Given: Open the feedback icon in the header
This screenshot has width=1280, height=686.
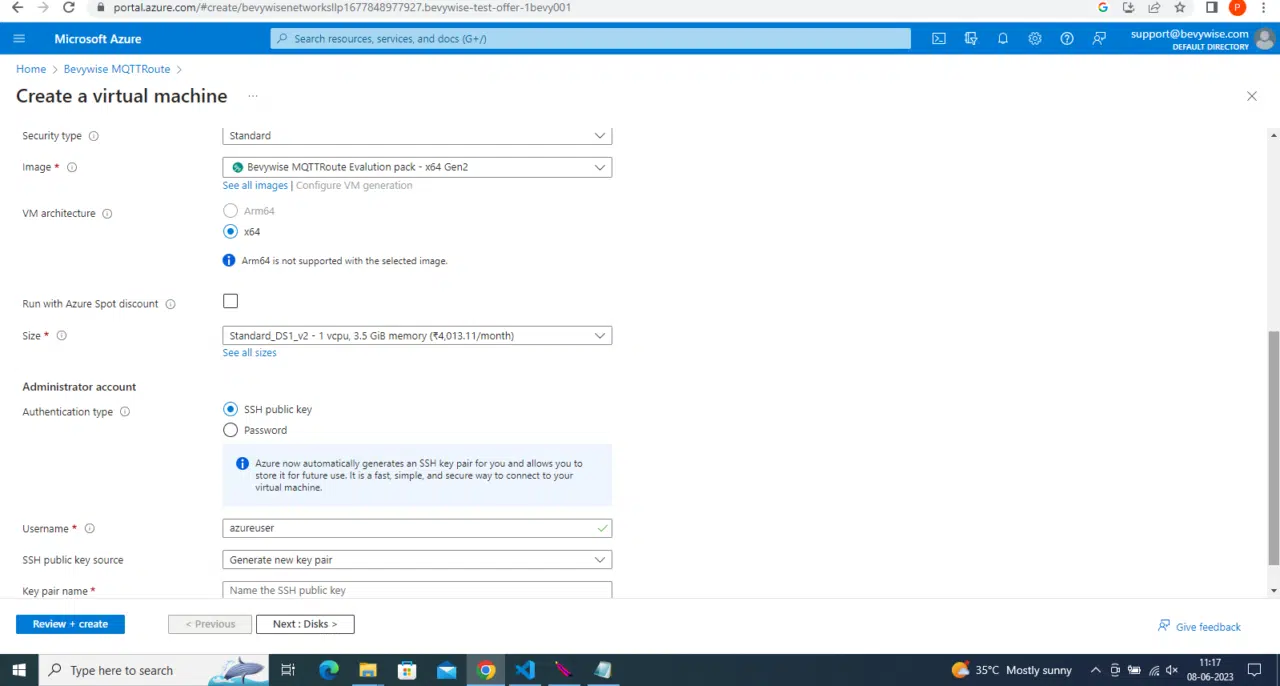Looking at the screenshot, I should click(1099, 39).
